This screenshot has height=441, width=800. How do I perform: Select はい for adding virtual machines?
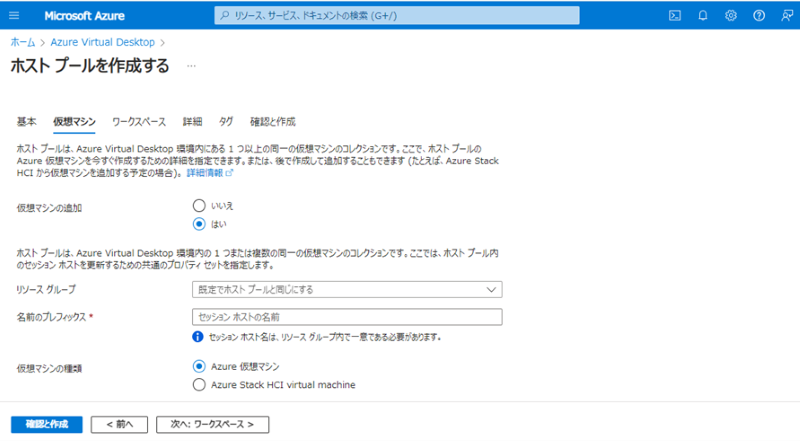pos(199,224)
